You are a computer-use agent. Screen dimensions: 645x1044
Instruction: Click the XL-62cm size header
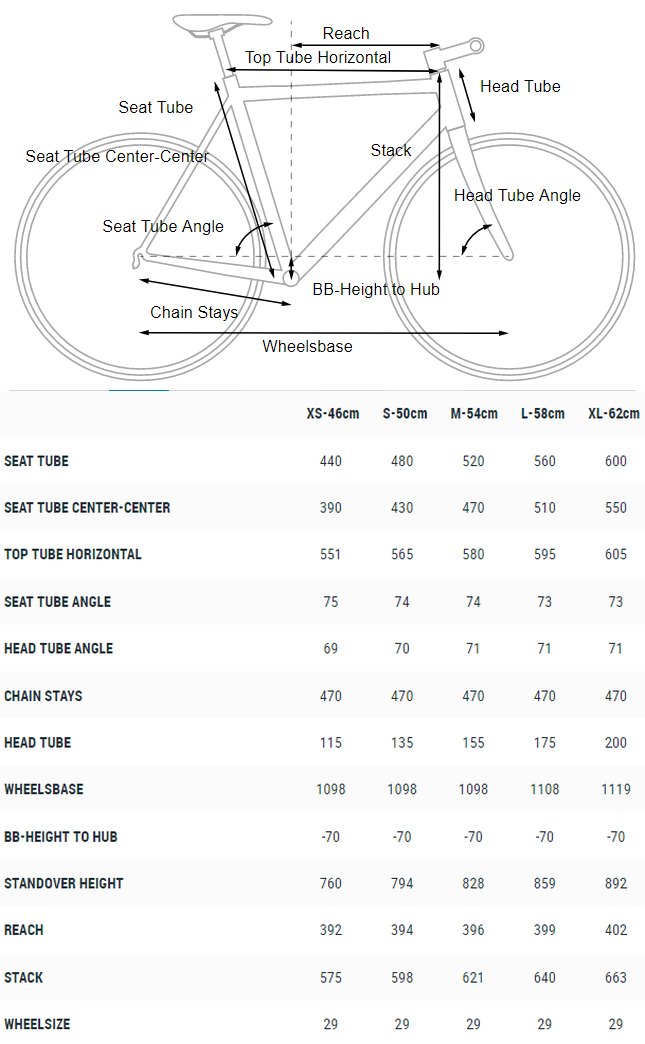coord(614,413)
